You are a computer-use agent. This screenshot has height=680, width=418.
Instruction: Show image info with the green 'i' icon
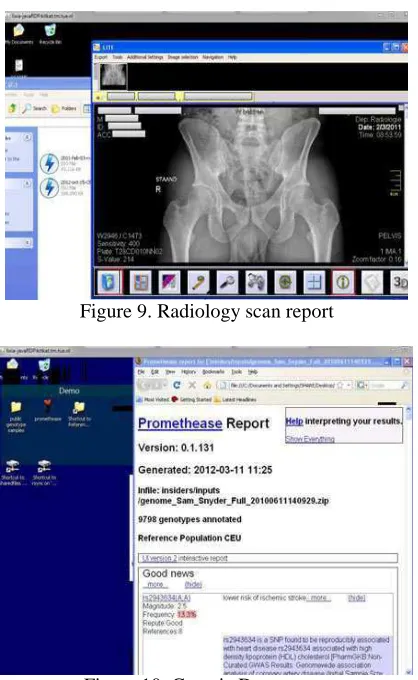[x=343, y=282]
